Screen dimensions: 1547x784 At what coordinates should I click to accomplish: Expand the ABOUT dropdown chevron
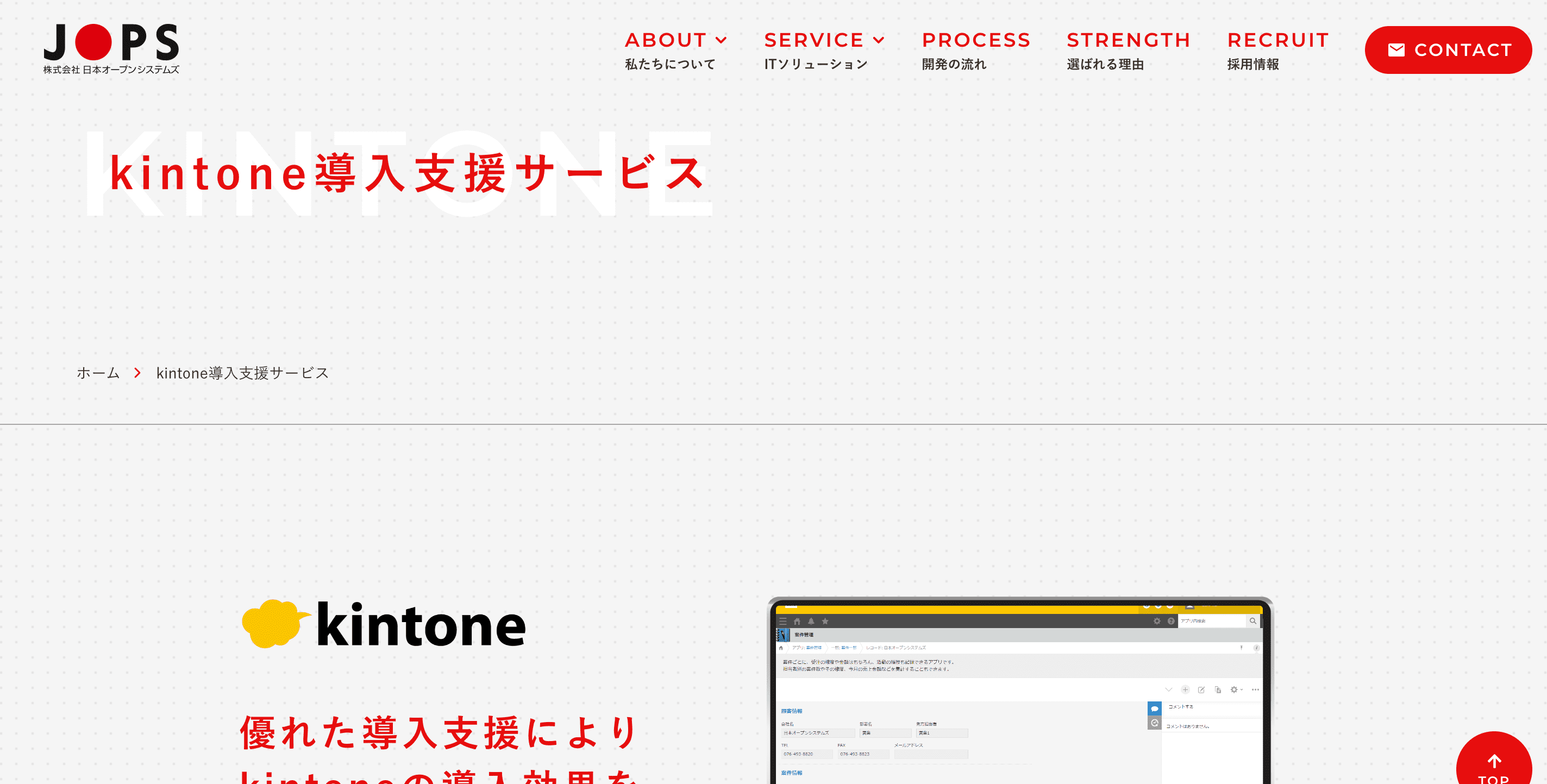721,41
